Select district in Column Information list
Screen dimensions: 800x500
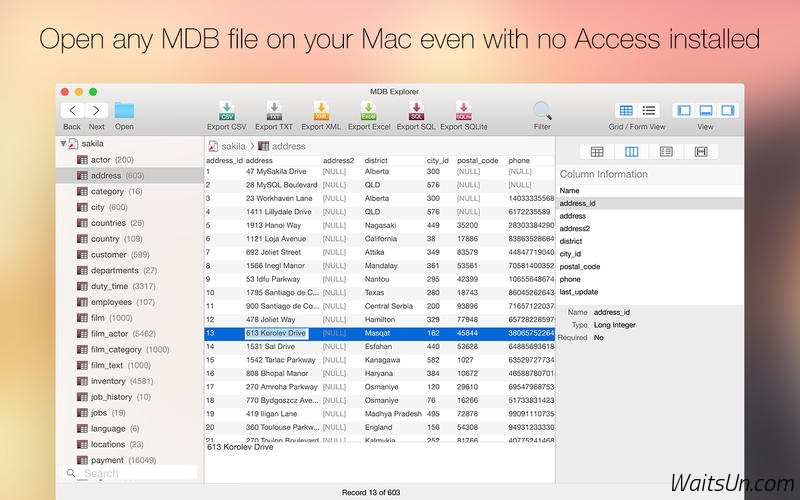(649, 241)
